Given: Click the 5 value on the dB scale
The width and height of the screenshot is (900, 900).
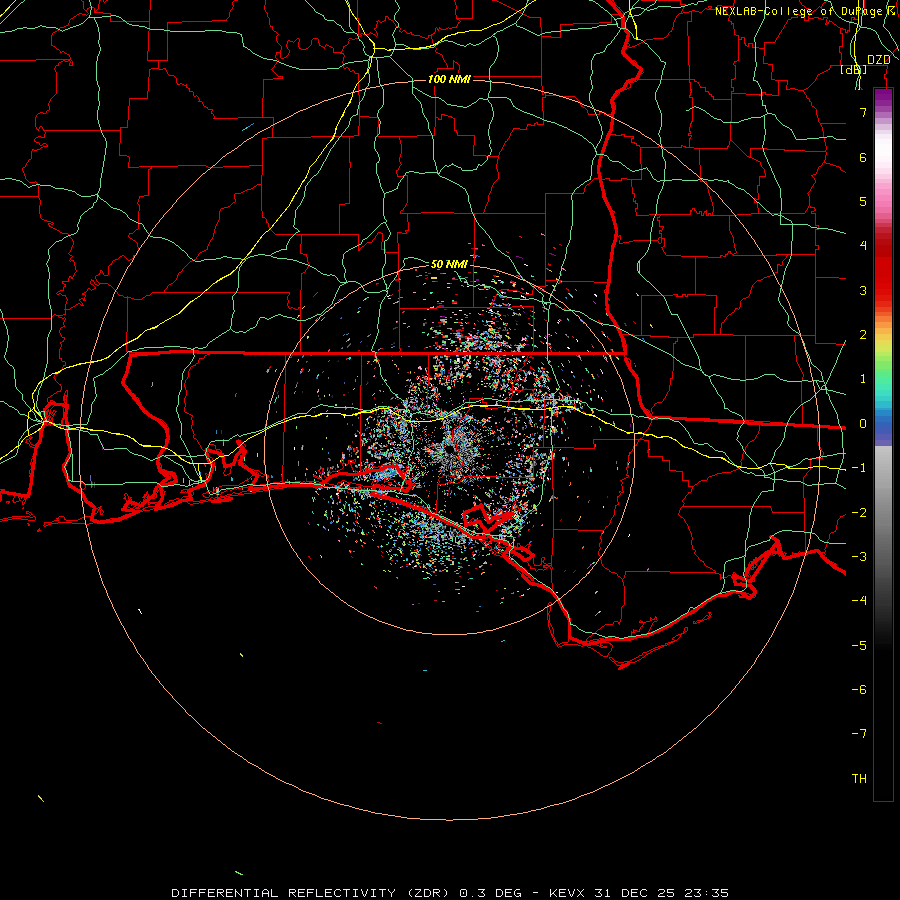Looking at the screenshot, I should [863, 201].
